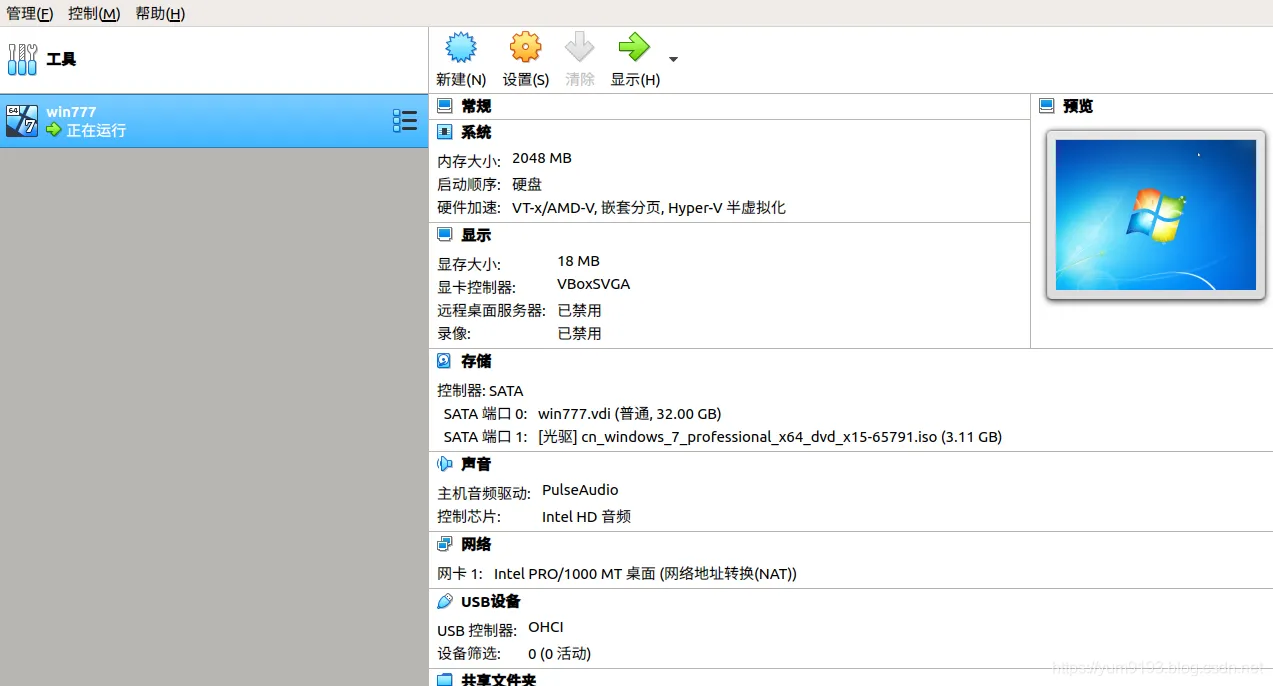Click the Display (显示) monitor icon
Screen dimensions: 1273x686
(x=445, y=235)
